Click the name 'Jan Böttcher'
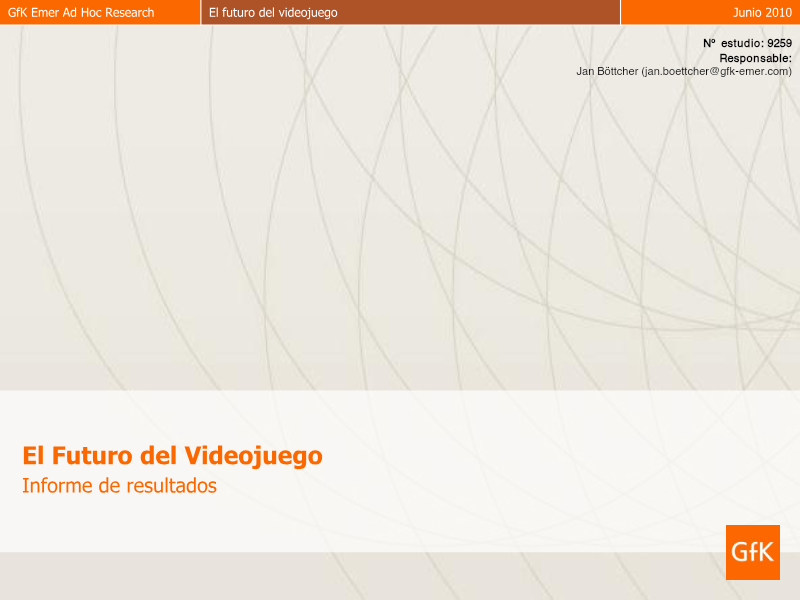This screenshot has width=800, height=600. coord(607,71)
